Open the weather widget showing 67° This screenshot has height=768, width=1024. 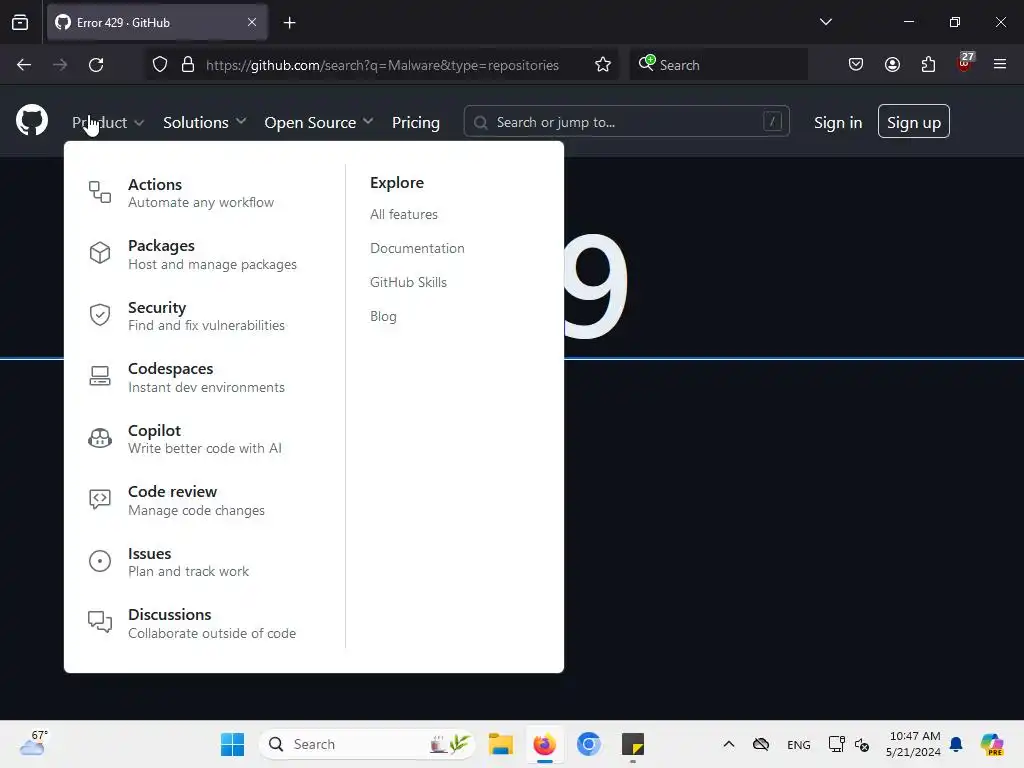pyautogui.click(x=34, y=743)
